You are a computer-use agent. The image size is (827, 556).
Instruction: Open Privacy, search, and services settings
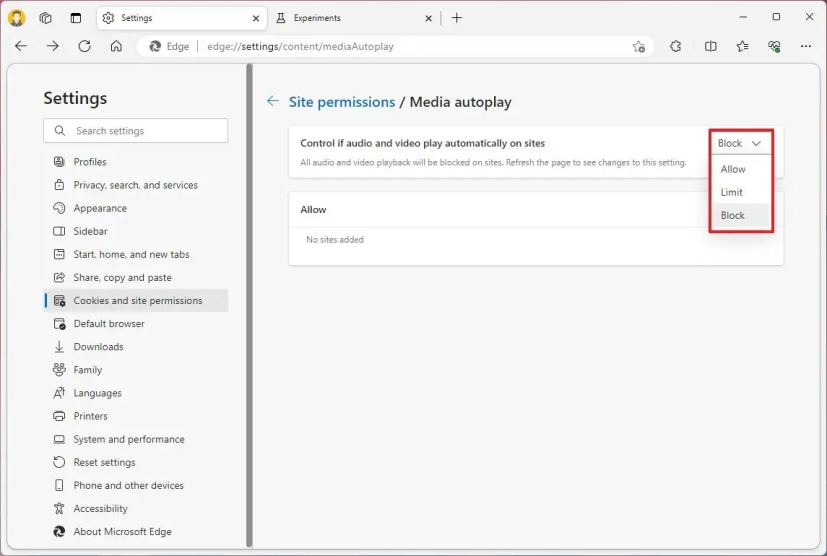[136, 185]
